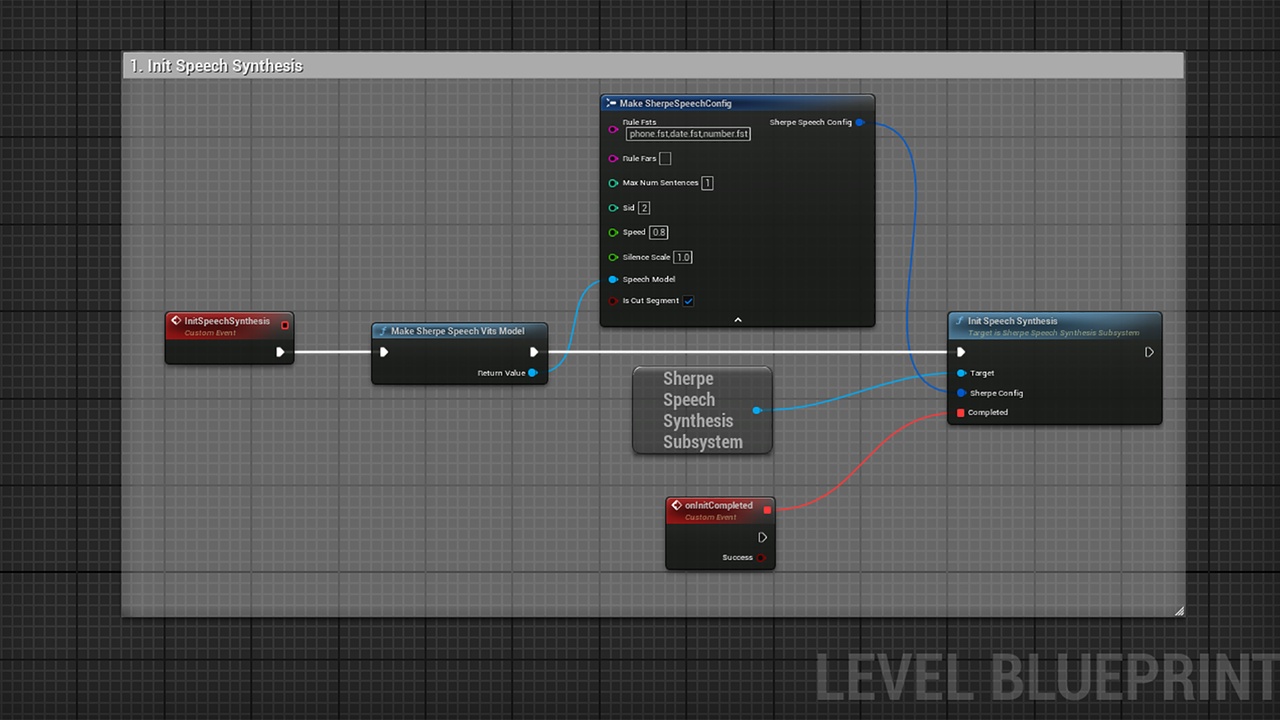
Task: Select the onInitCompleted custom event node title
Action: coord(718,505)
